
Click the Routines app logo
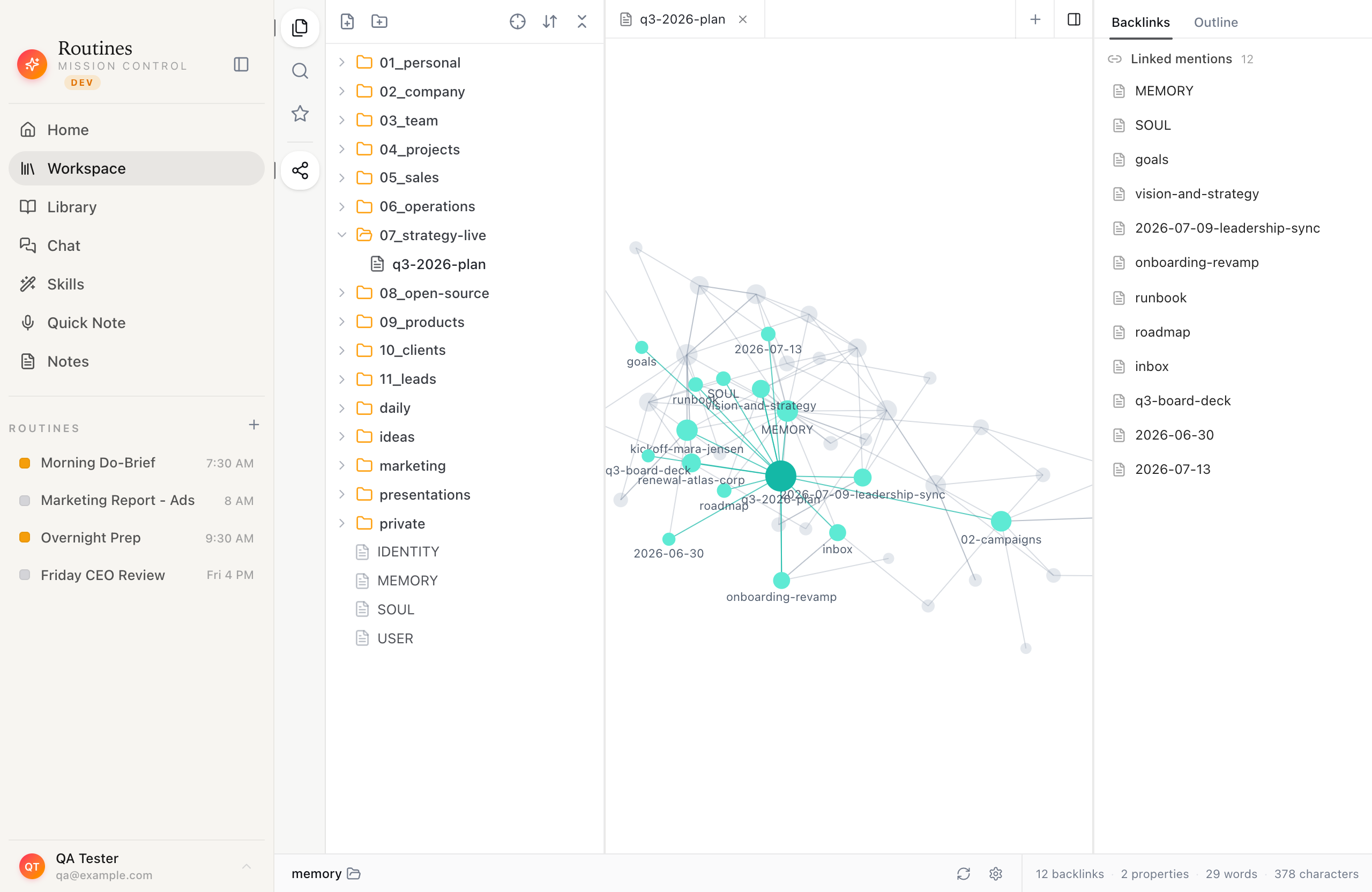(x=32, y=64)
